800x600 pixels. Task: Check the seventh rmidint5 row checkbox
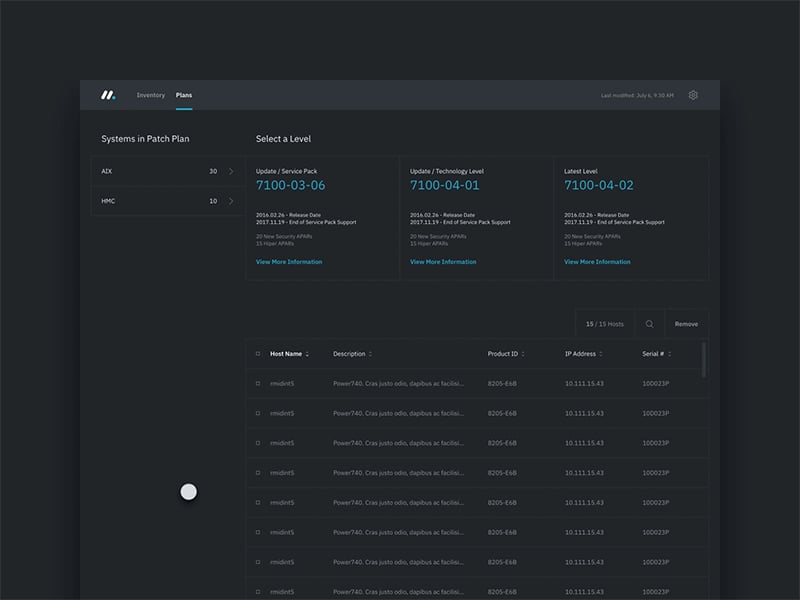tap(258, 562)
